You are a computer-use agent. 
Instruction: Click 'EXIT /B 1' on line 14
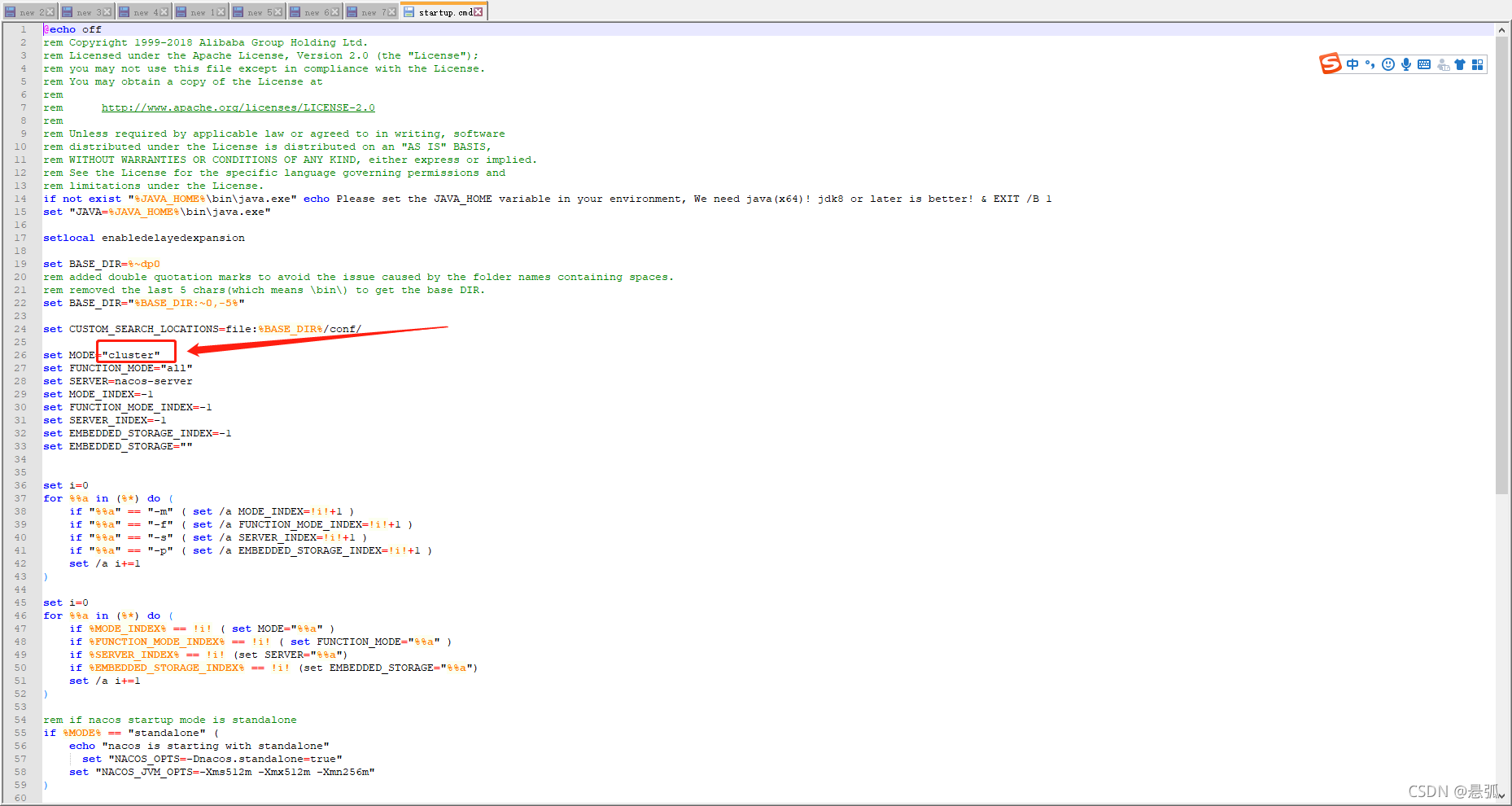(x=1022, y=199)
